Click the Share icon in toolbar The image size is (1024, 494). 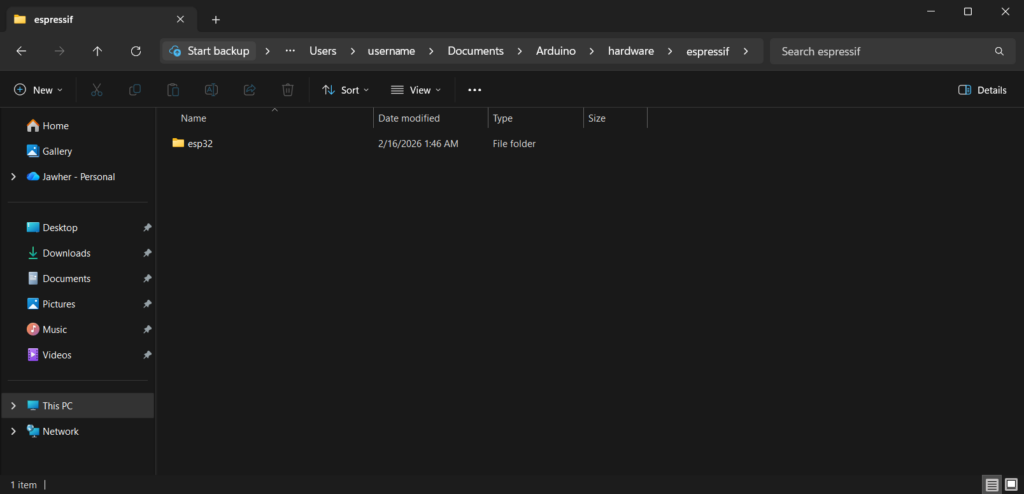(249, 90)
